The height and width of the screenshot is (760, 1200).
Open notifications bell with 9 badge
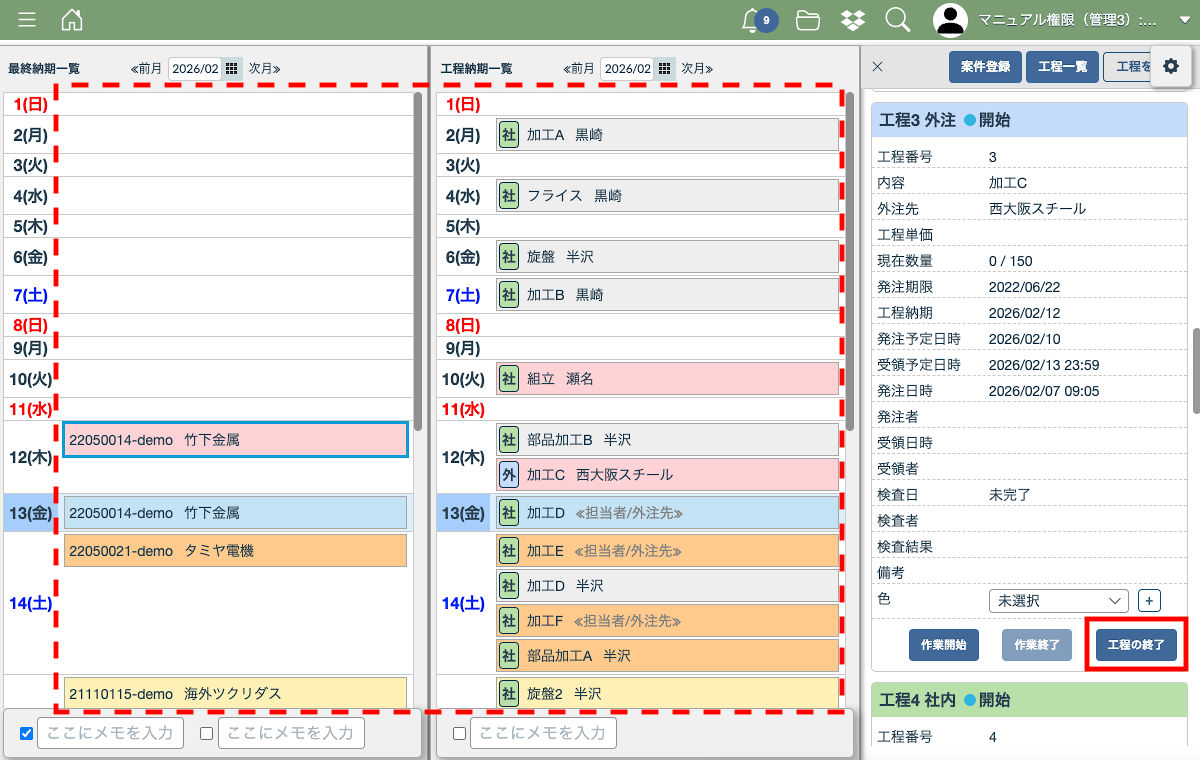[x=752, y=20]
